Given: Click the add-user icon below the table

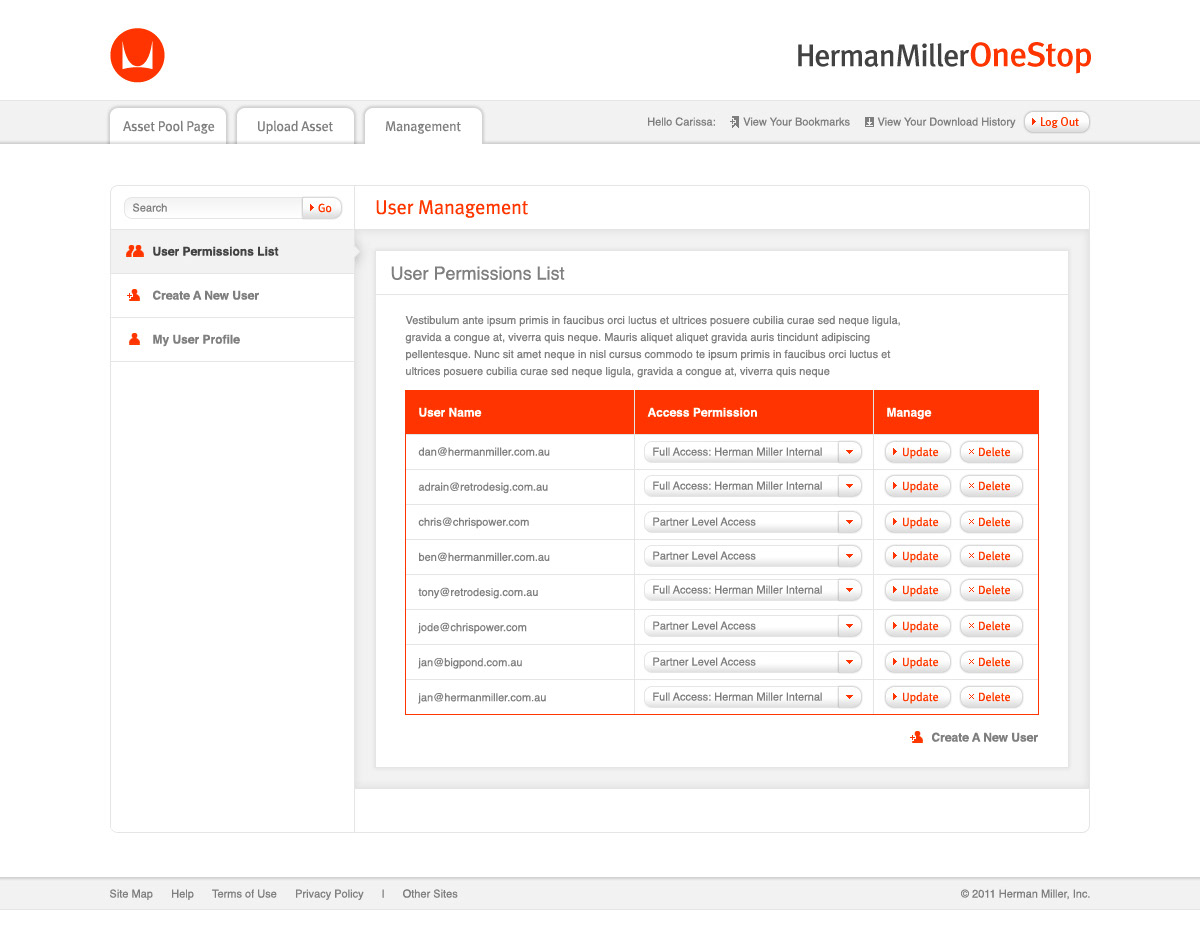Looking at the screenshot, I should 916,737.
